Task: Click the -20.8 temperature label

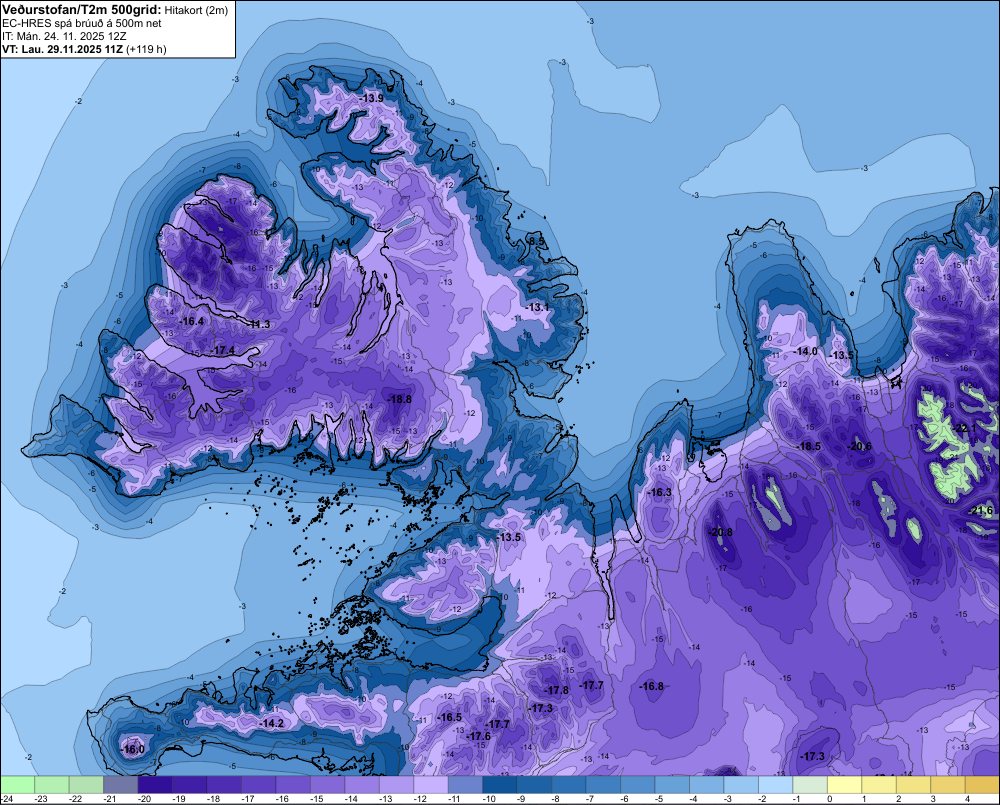Action: 721,532
